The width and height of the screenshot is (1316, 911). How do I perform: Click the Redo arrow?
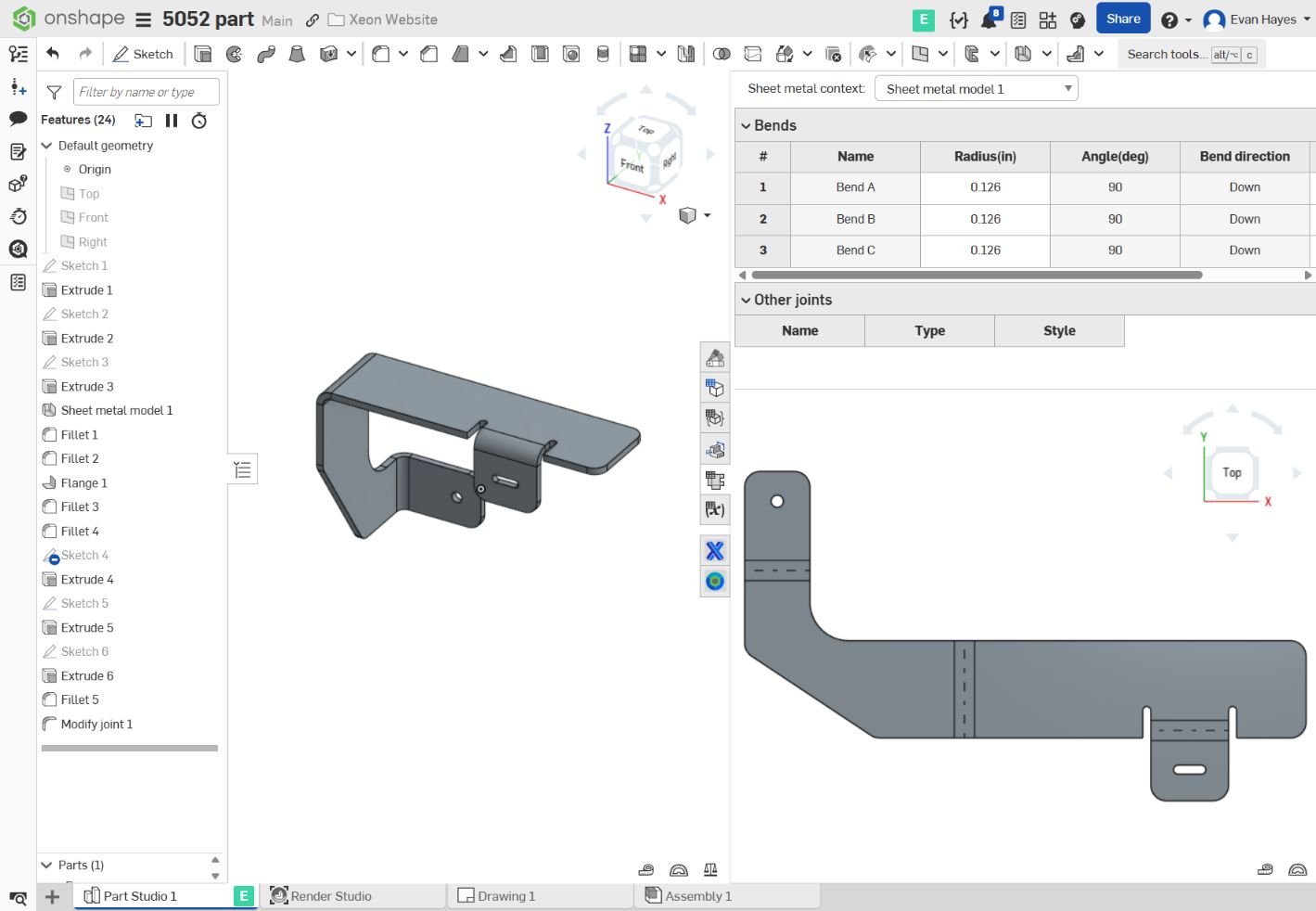[85, 54]
